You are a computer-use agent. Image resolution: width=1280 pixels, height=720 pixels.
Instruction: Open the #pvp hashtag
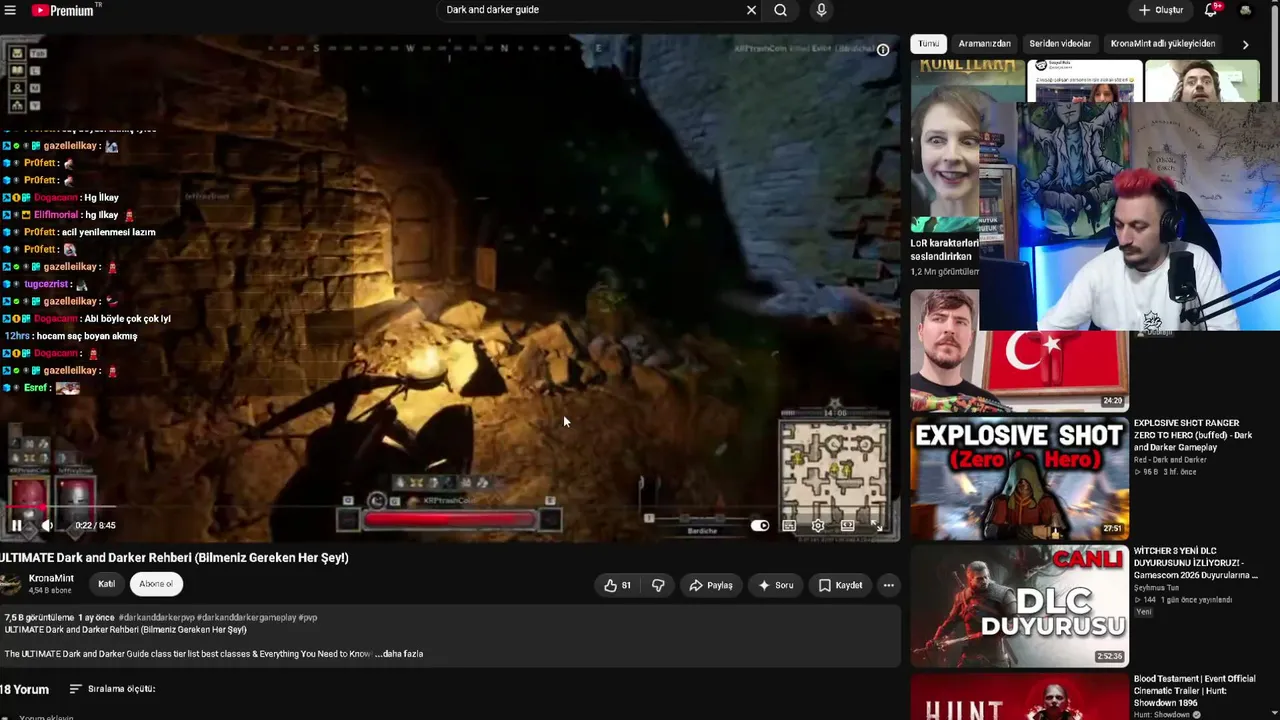[308, 618]
